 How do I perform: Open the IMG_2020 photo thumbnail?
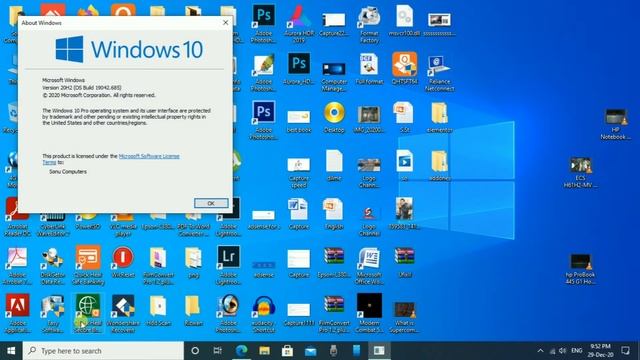click(369, 119)
